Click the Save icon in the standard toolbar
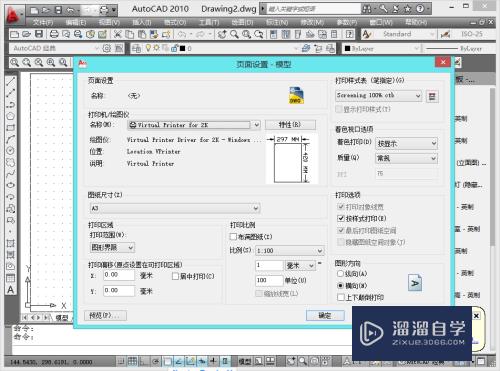 (39, 34)
